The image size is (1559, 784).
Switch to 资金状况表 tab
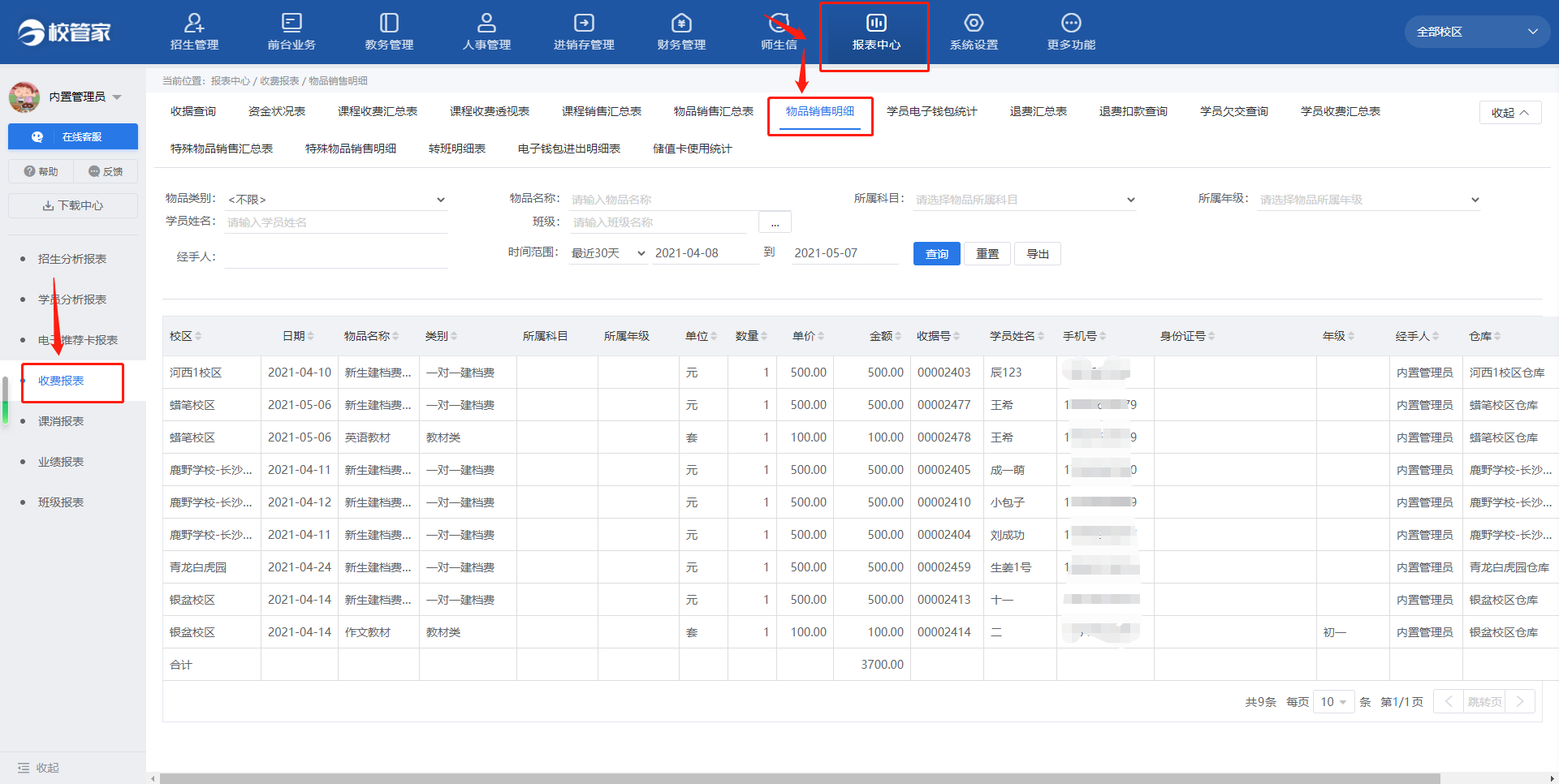[277, 111]
